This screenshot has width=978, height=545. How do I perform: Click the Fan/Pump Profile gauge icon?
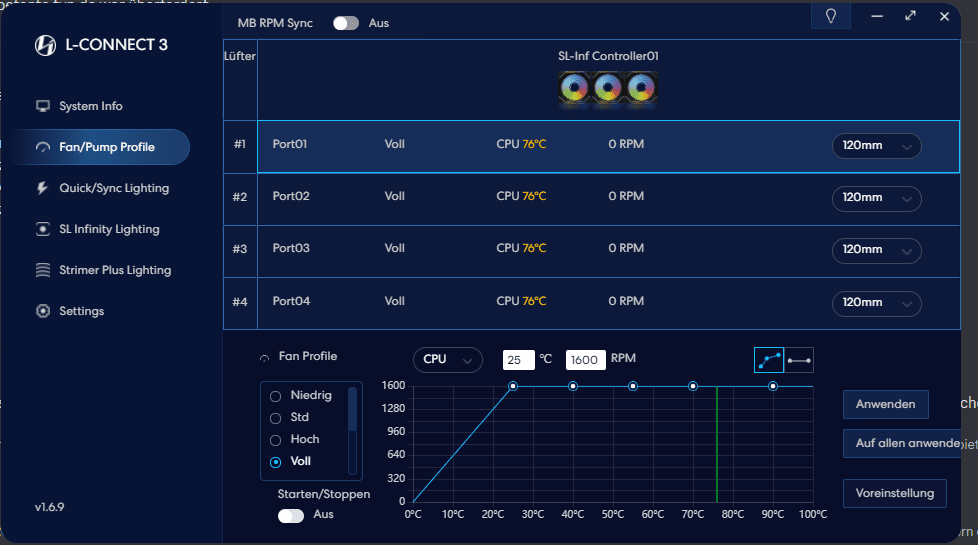pyautogui.click(x=43, y=147)
